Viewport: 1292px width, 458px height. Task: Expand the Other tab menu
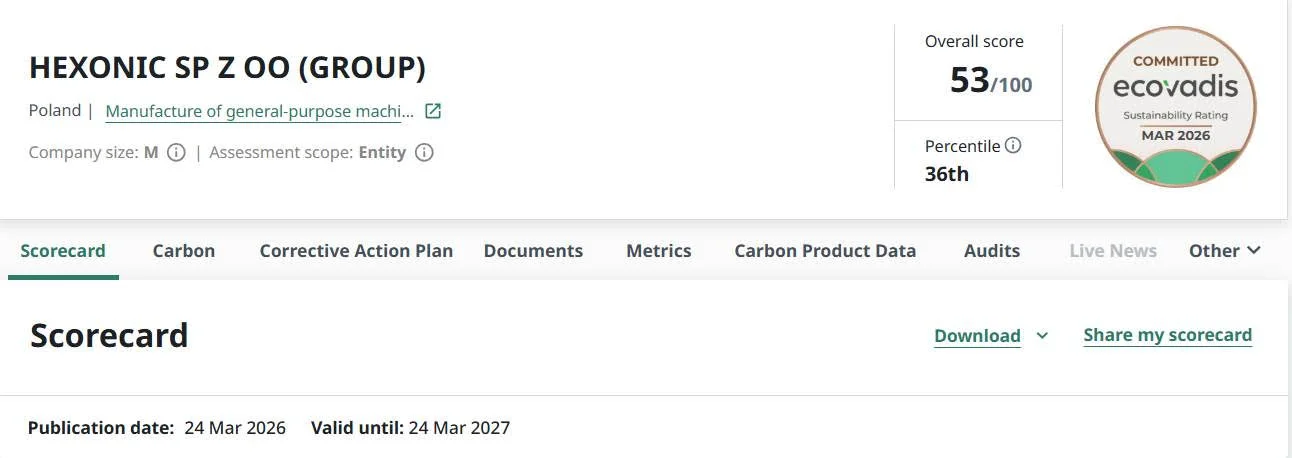pos(1224,251)
